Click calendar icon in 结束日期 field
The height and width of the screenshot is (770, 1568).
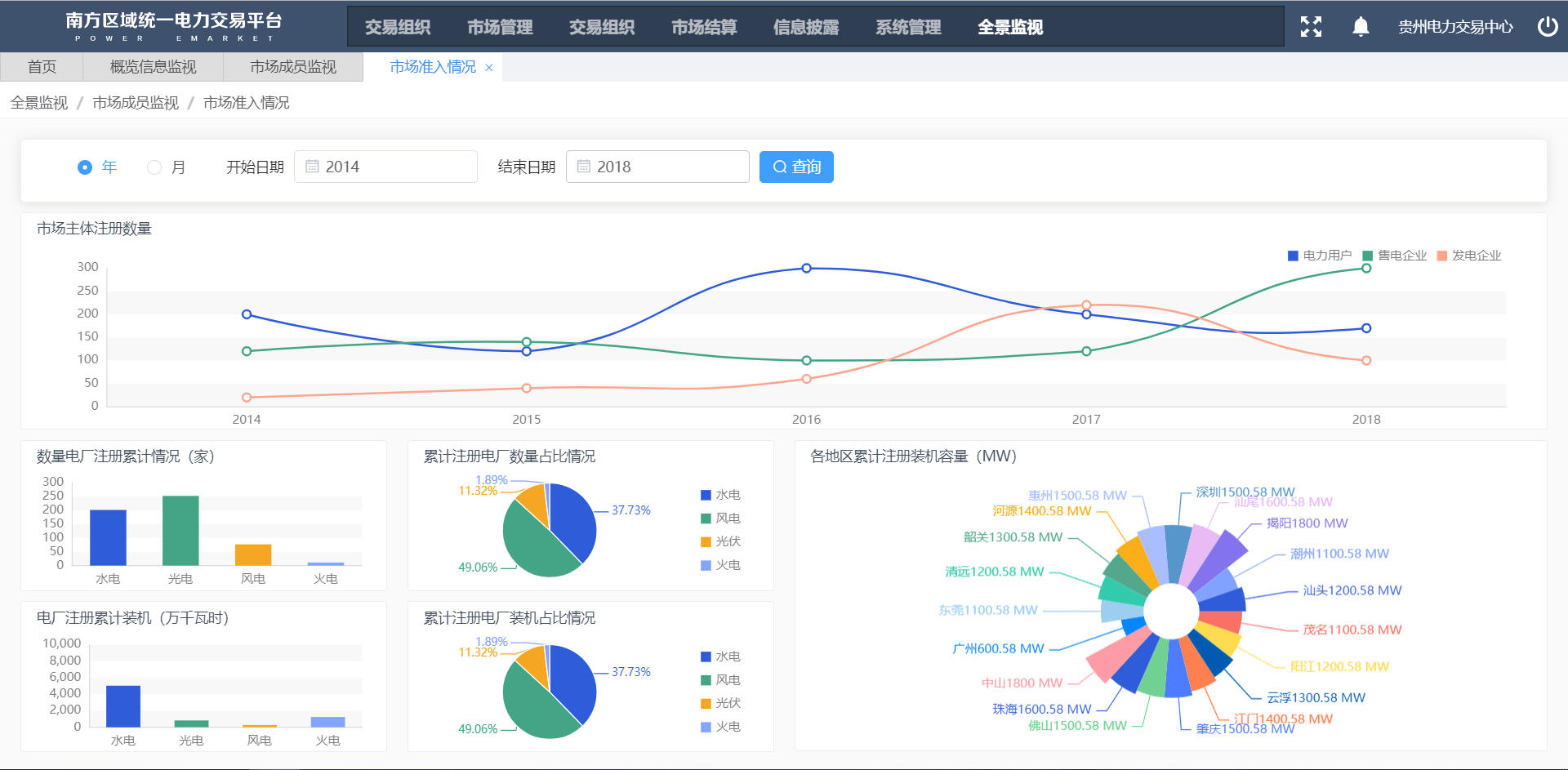tap(584, 167)
